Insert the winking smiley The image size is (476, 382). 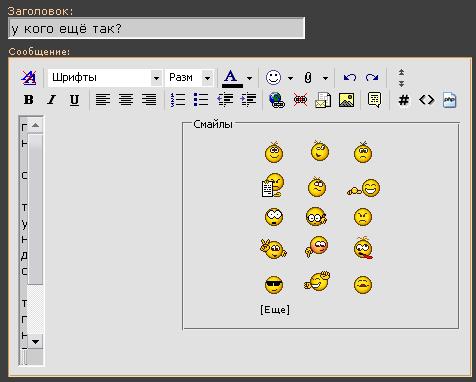coord(320,151)
